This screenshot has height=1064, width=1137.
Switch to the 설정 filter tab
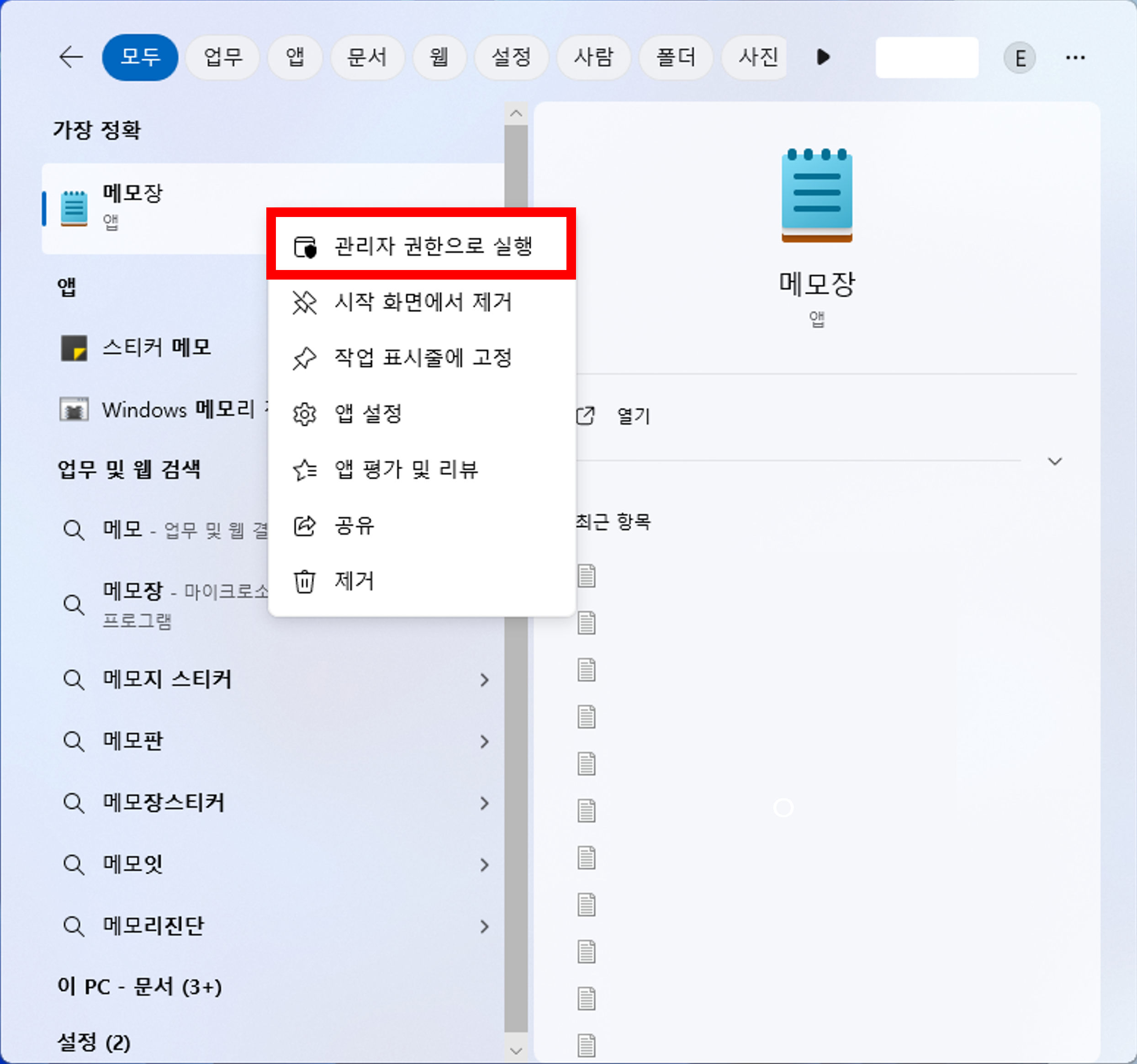[511, 57]
